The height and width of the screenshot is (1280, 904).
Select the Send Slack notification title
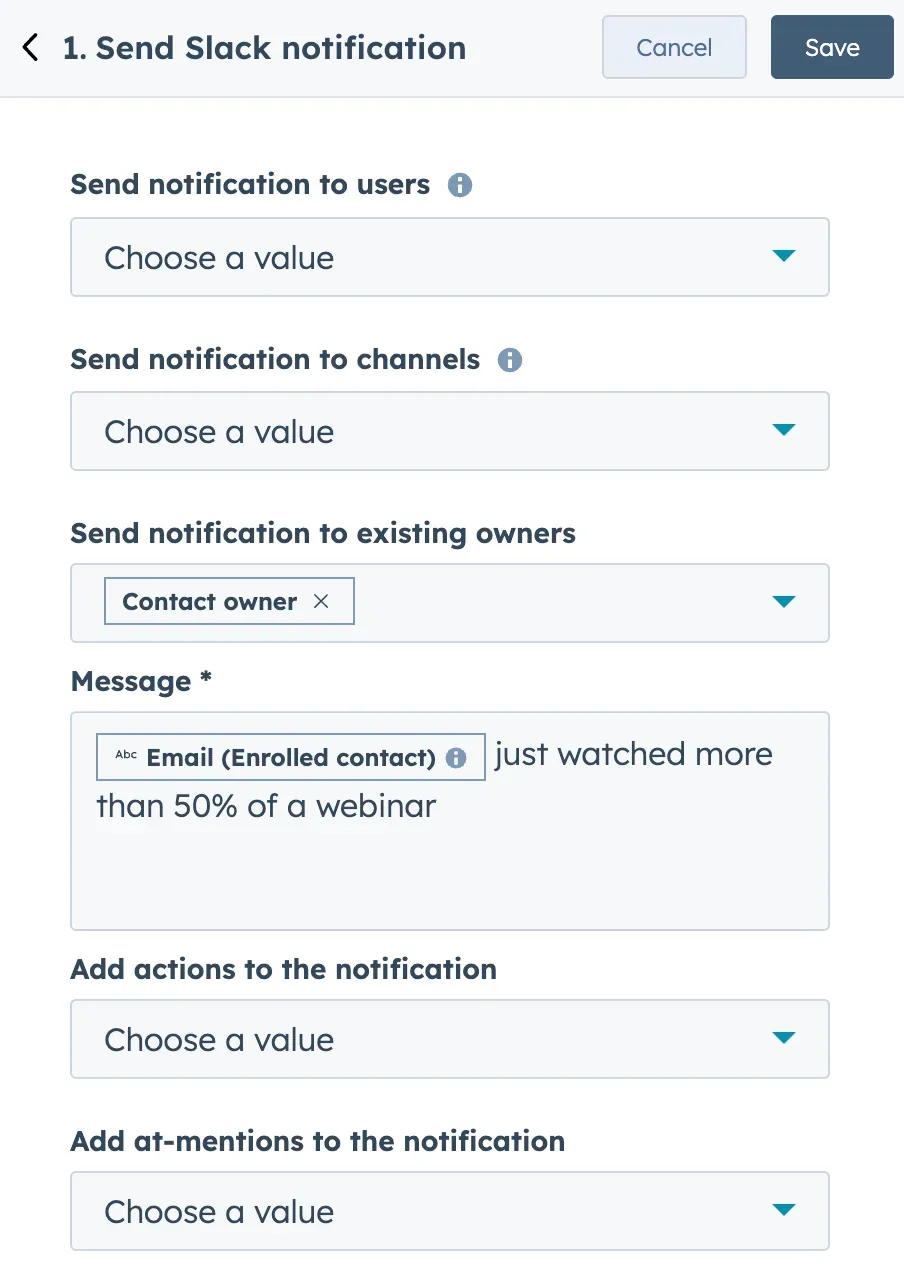click(x=266, y=47)
